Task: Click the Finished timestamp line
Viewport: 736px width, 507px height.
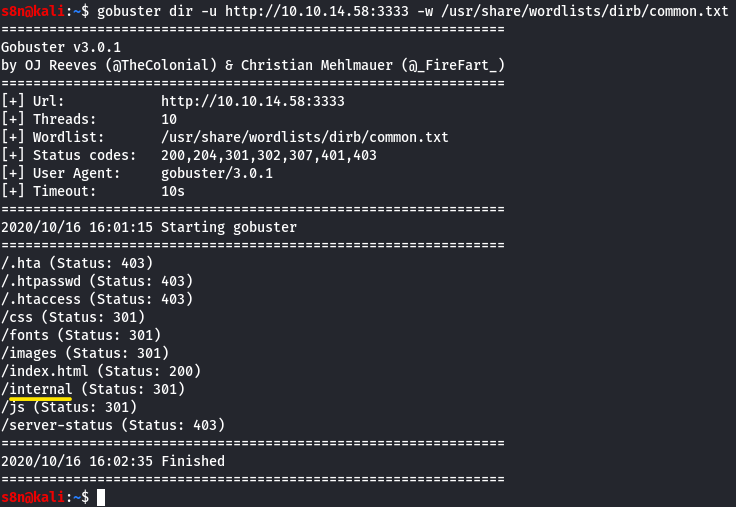Action: (x=112, y=461)
